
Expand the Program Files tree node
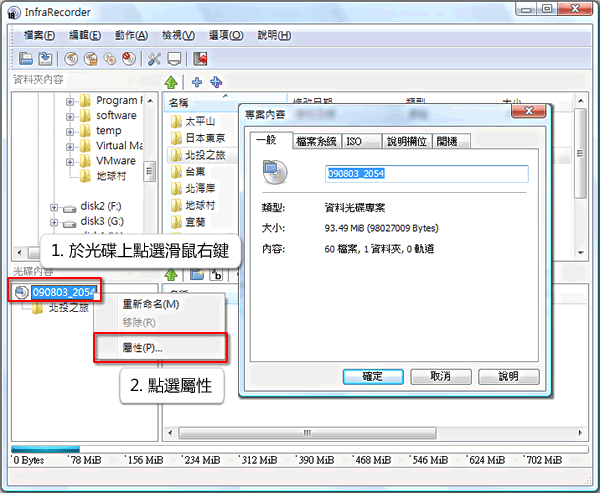pos(70,101)
